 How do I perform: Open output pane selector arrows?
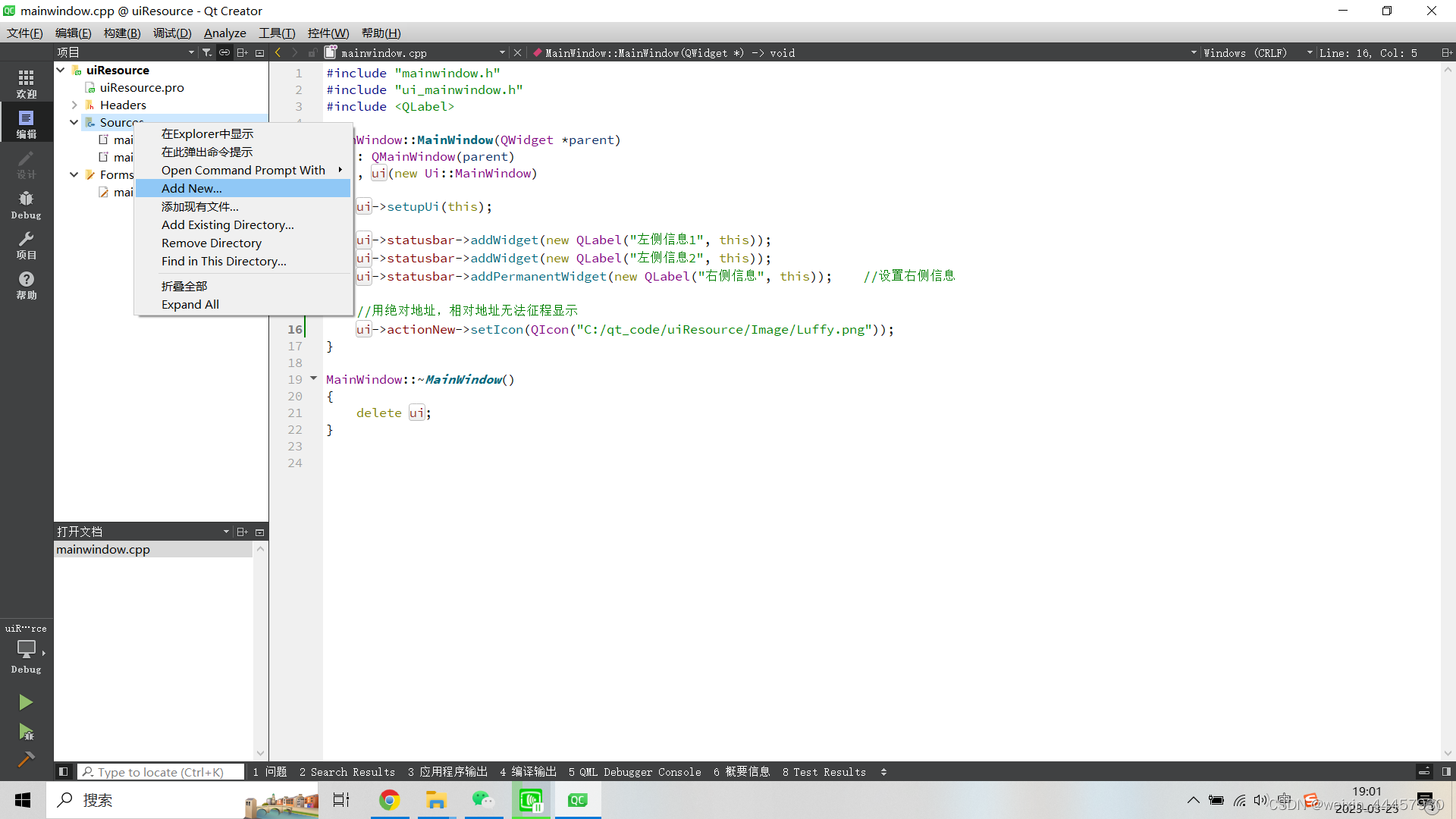[x=883, y=771]
